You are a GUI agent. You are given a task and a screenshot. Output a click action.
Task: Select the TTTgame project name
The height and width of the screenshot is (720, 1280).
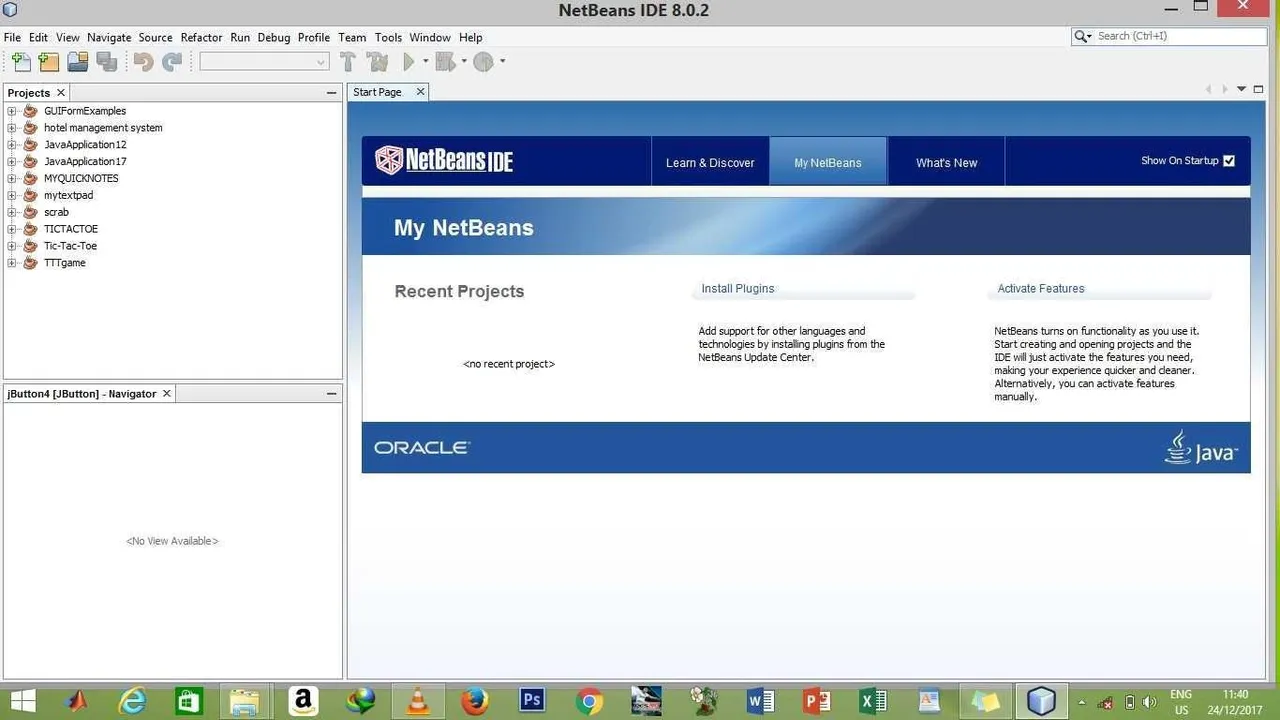(x=65, y=263)
